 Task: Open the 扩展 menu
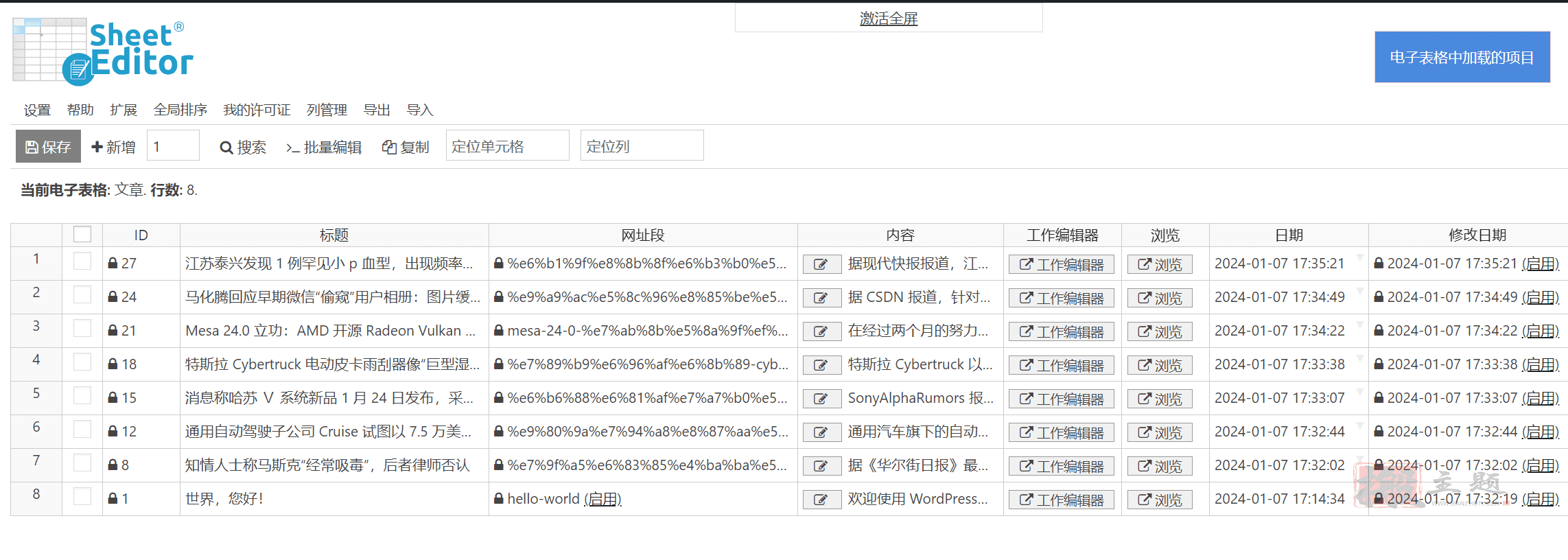124,110
